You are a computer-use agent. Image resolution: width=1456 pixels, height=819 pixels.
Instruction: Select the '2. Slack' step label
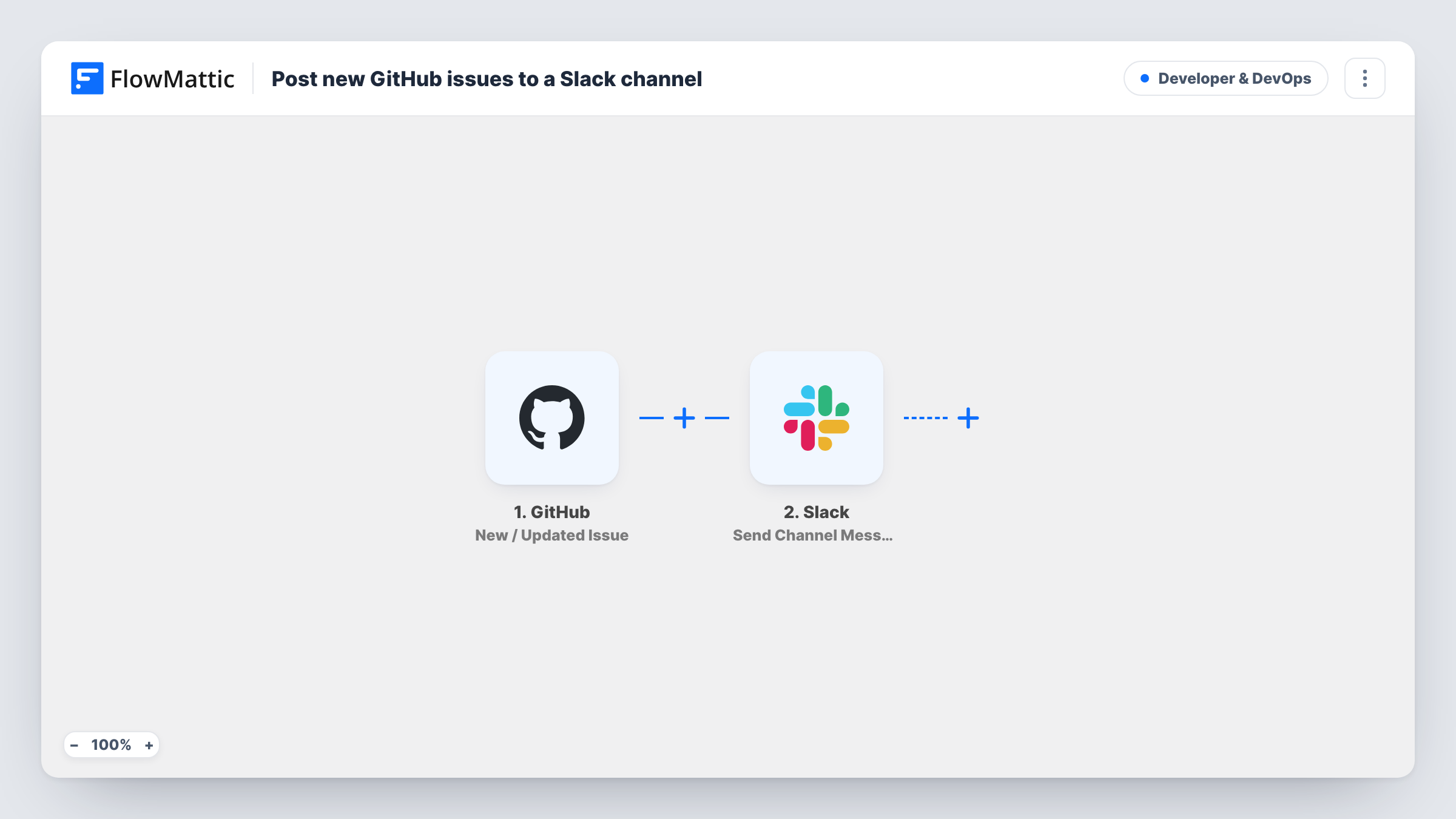(x=816, y=512)
